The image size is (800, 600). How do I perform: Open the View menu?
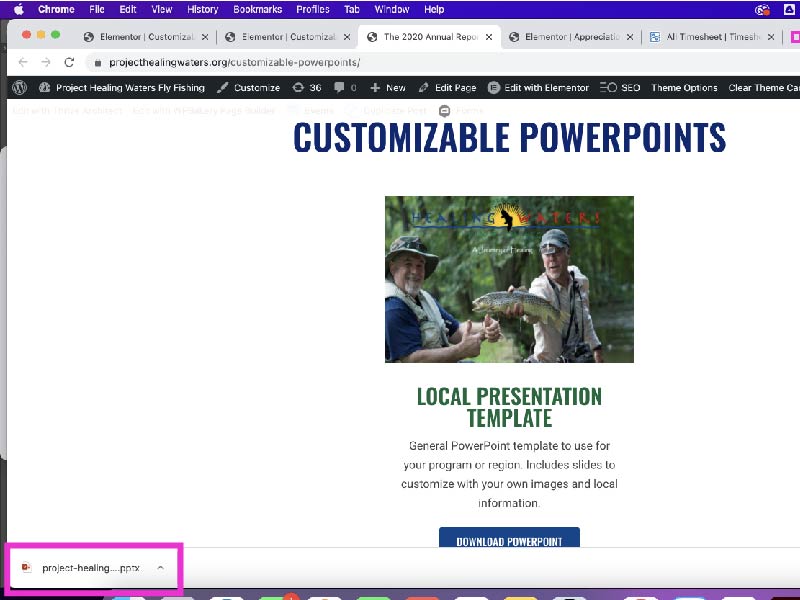(x=162, y=9)
